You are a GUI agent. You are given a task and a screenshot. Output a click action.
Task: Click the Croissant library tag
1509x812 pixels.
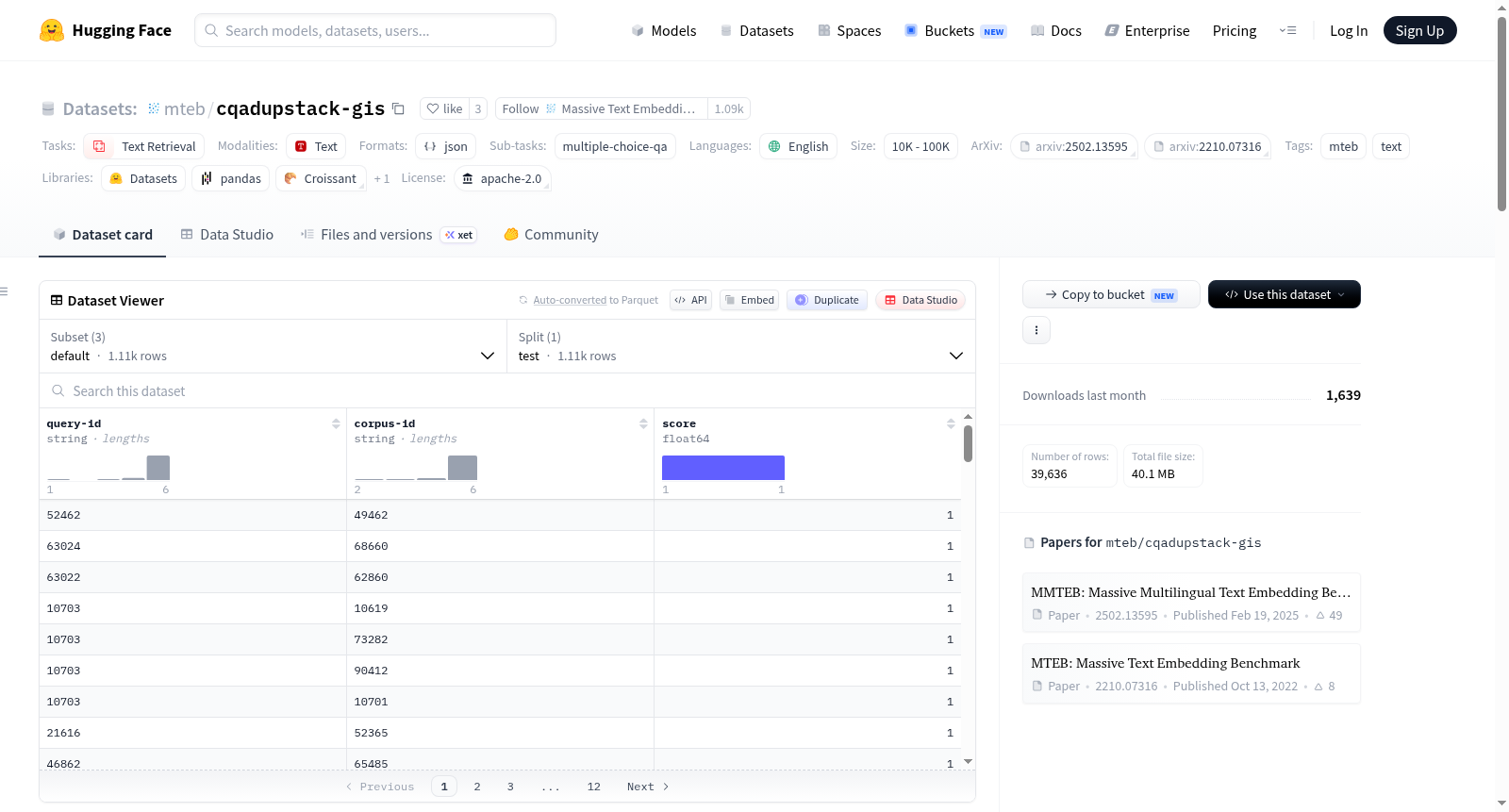(x=321, y=178)
